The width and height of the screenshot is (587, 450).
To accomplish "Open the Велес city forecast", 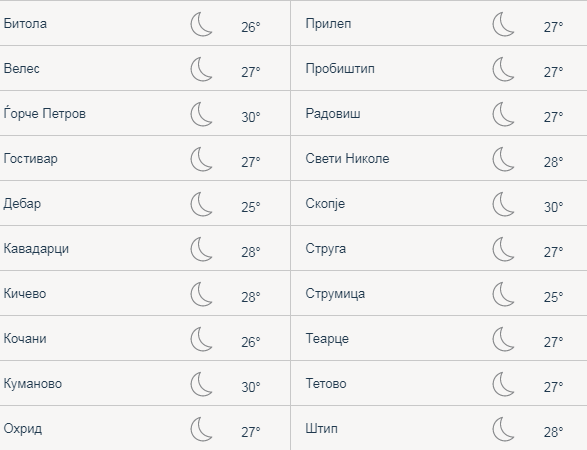I will click(22, 69).
